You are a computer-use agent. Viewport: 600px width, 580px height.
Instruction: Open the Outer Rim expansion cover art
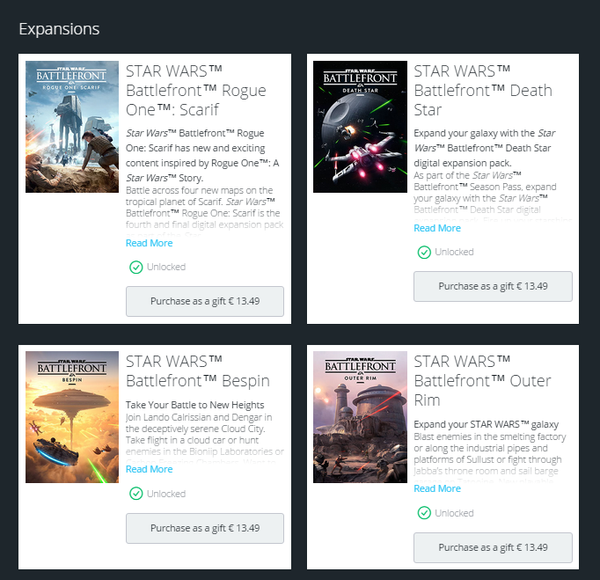coord(360,417)
